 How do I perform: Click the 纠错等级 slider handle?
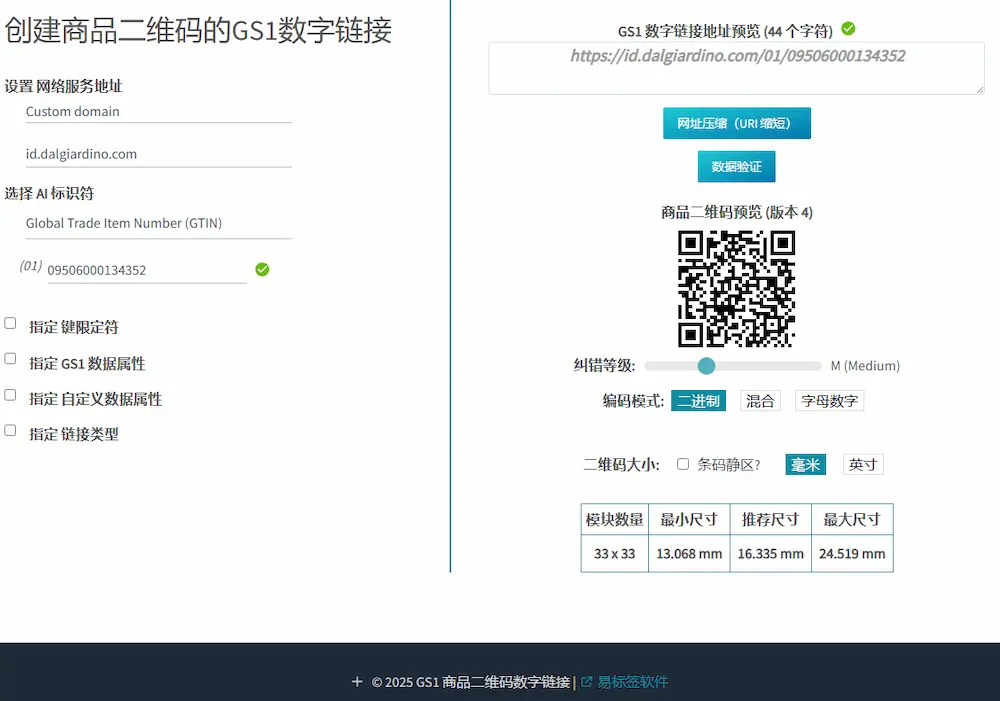point(706,366)
